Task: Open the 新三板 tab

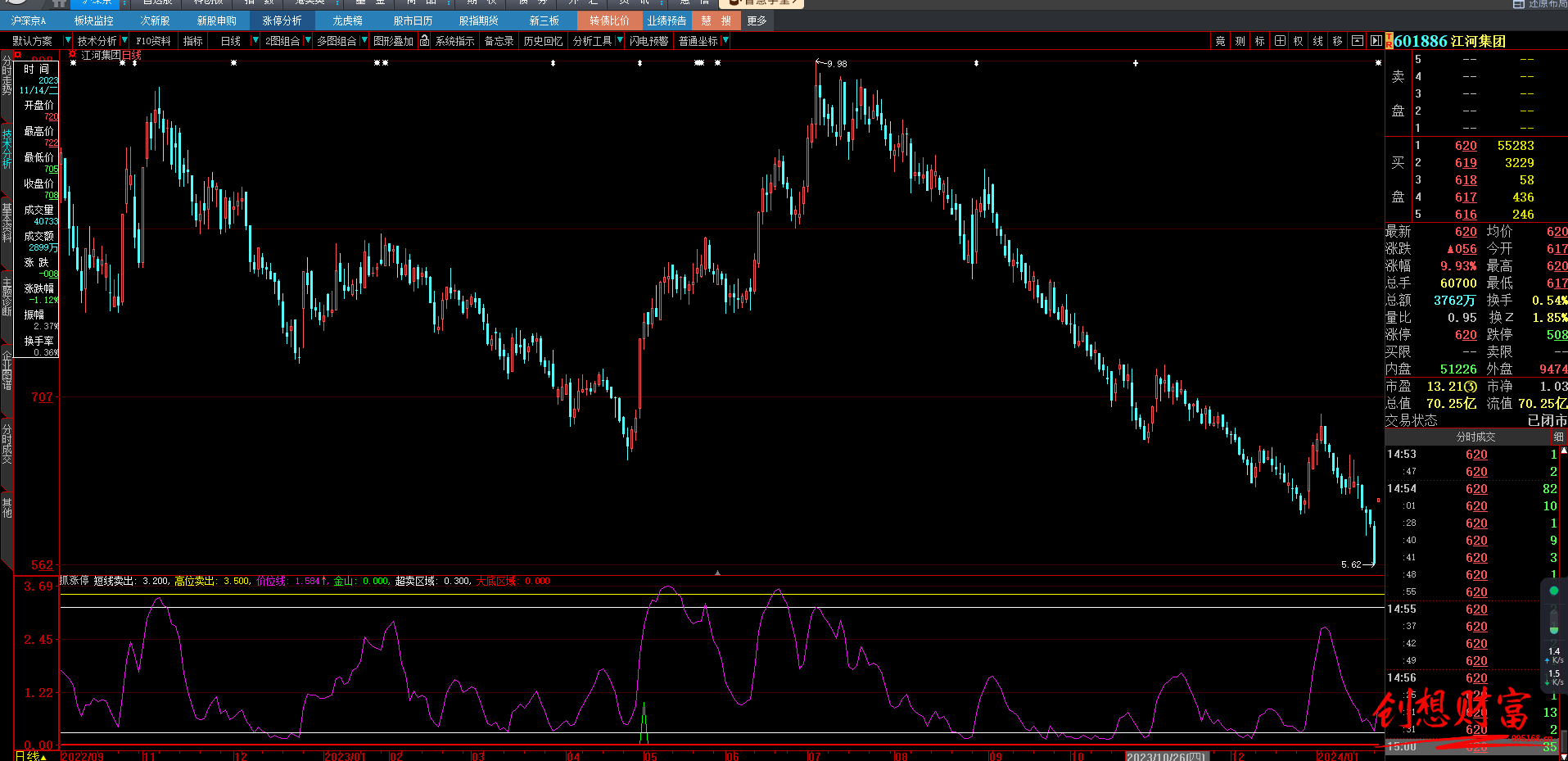Action: (x=544, y=20)
